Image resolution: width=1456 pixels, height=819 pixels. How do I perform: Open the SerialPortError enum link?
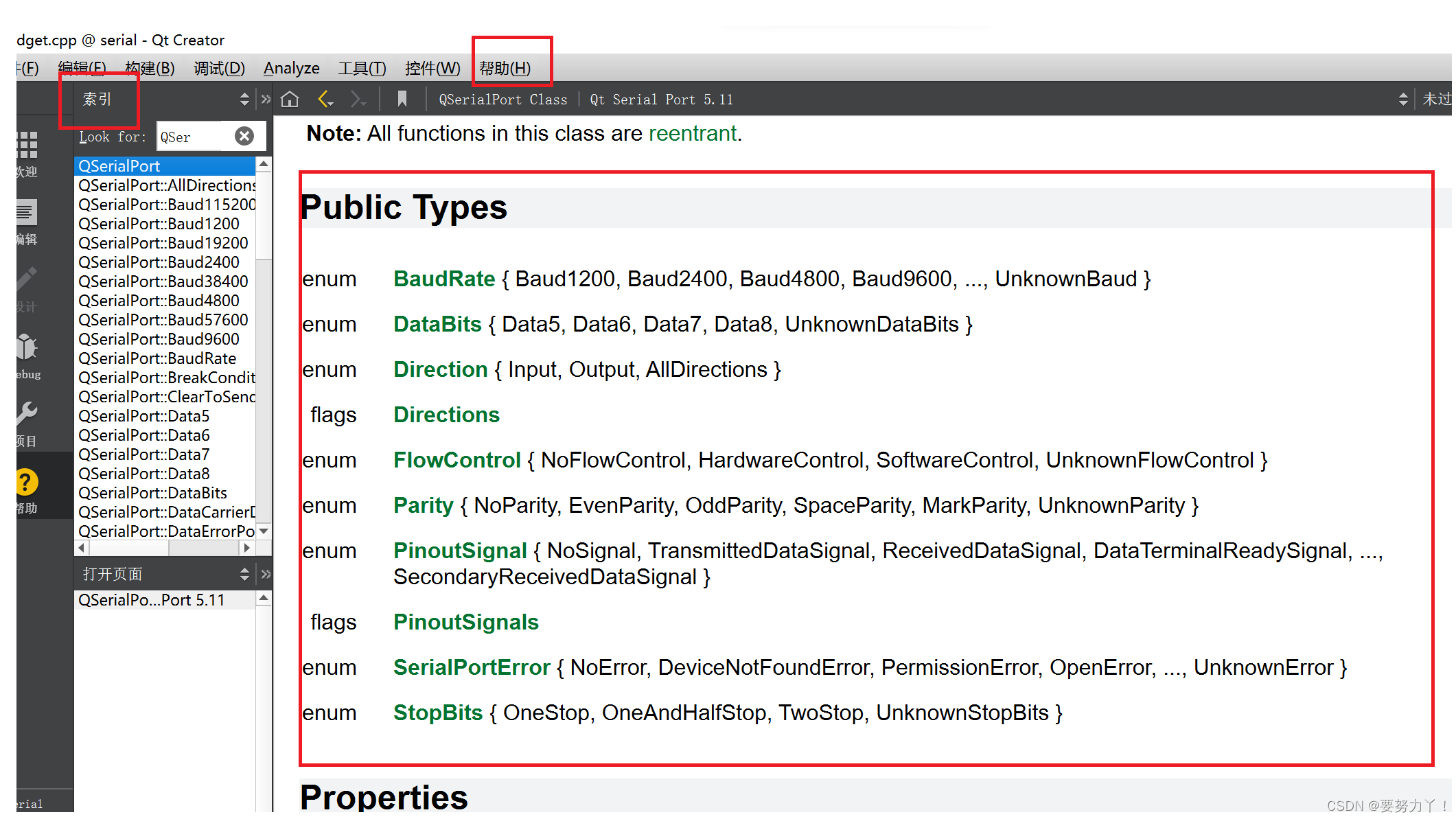[472, 667]
